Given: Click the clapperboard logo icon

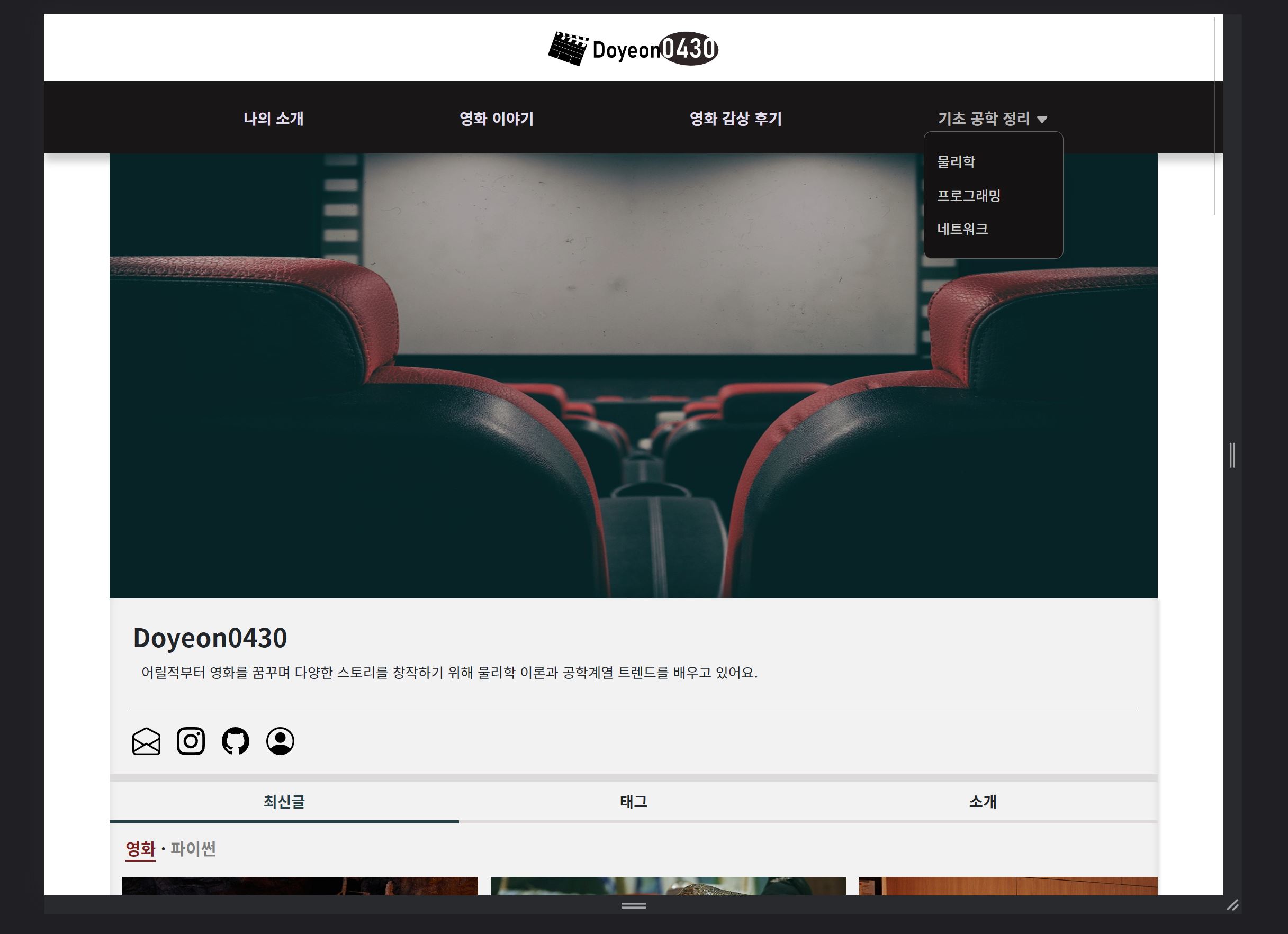Looking at the screenshot, I should (568, 49).
